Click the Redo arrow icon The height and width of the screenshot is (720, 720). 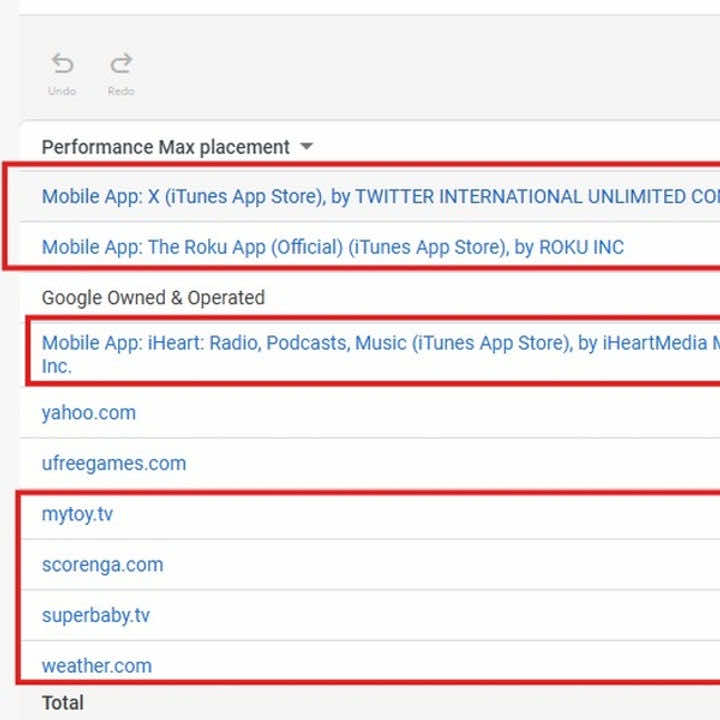pyautogui.click(x=121, y=63)
